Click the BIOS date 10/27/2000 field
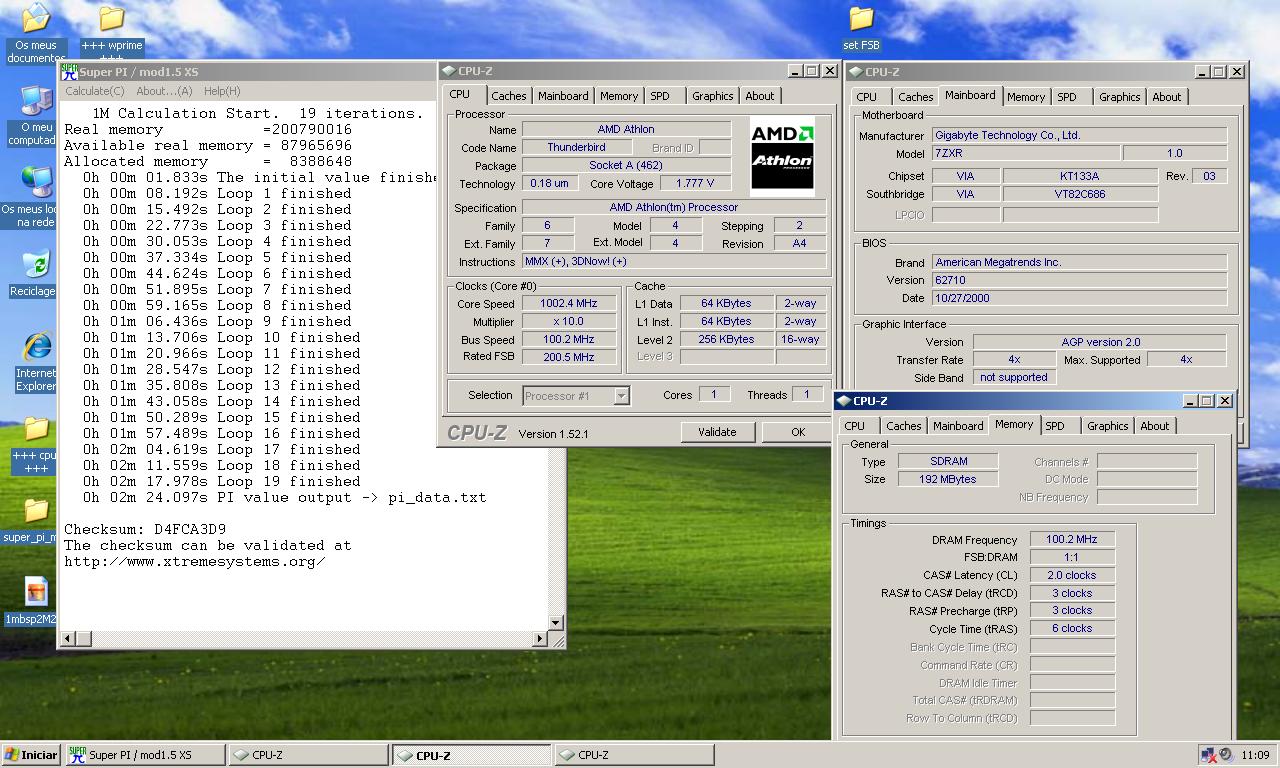Screen dimensions: 1280x768 coord(1079,298)
